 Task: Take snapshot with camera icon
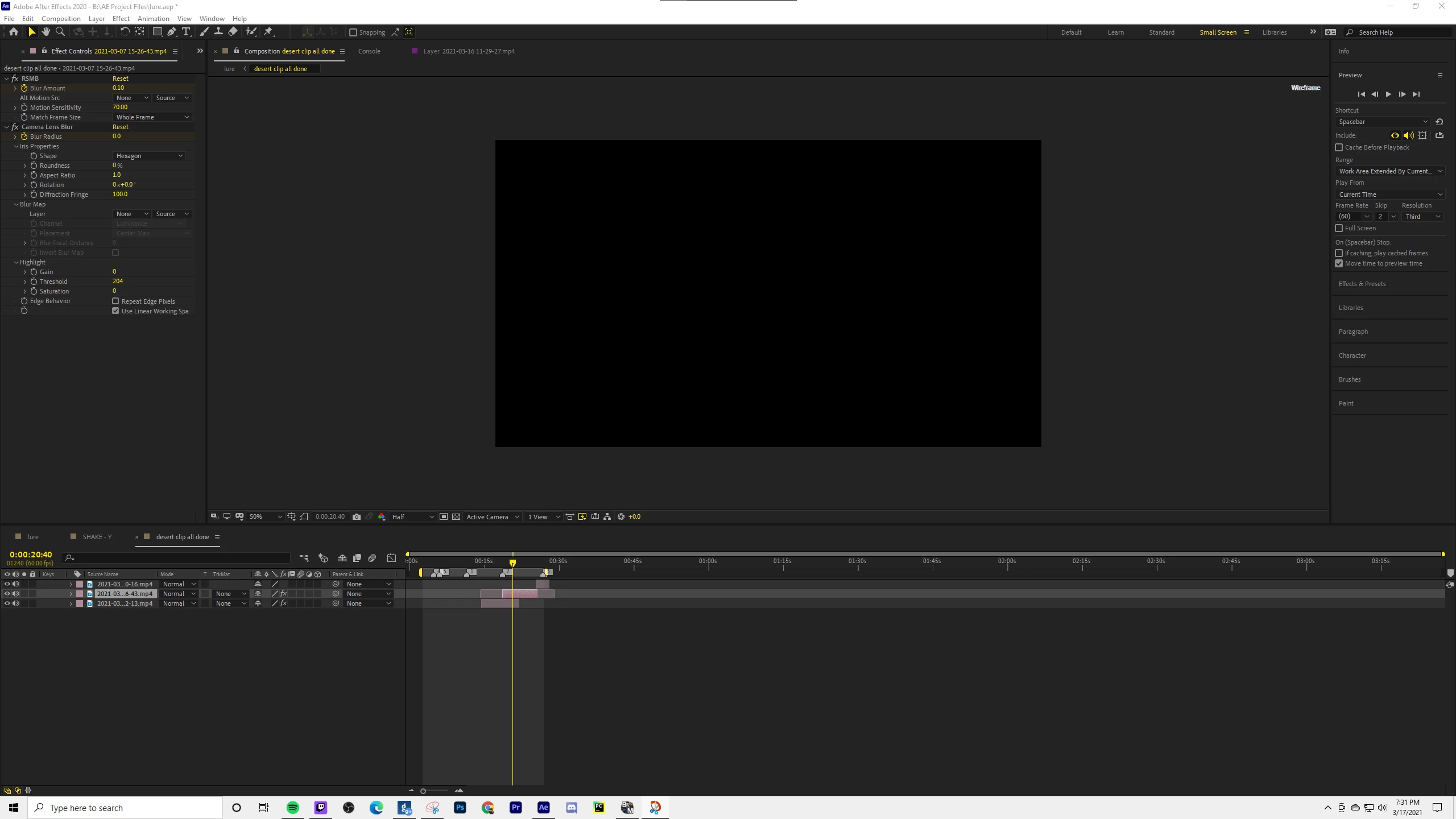pos(357,516)
